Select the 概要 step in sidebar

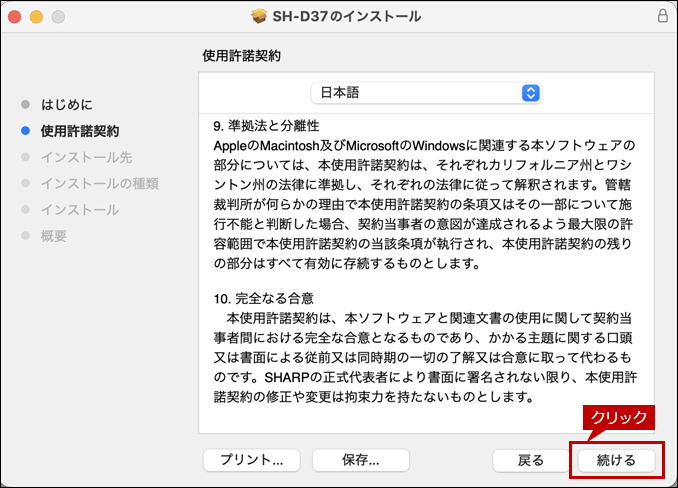54,236
